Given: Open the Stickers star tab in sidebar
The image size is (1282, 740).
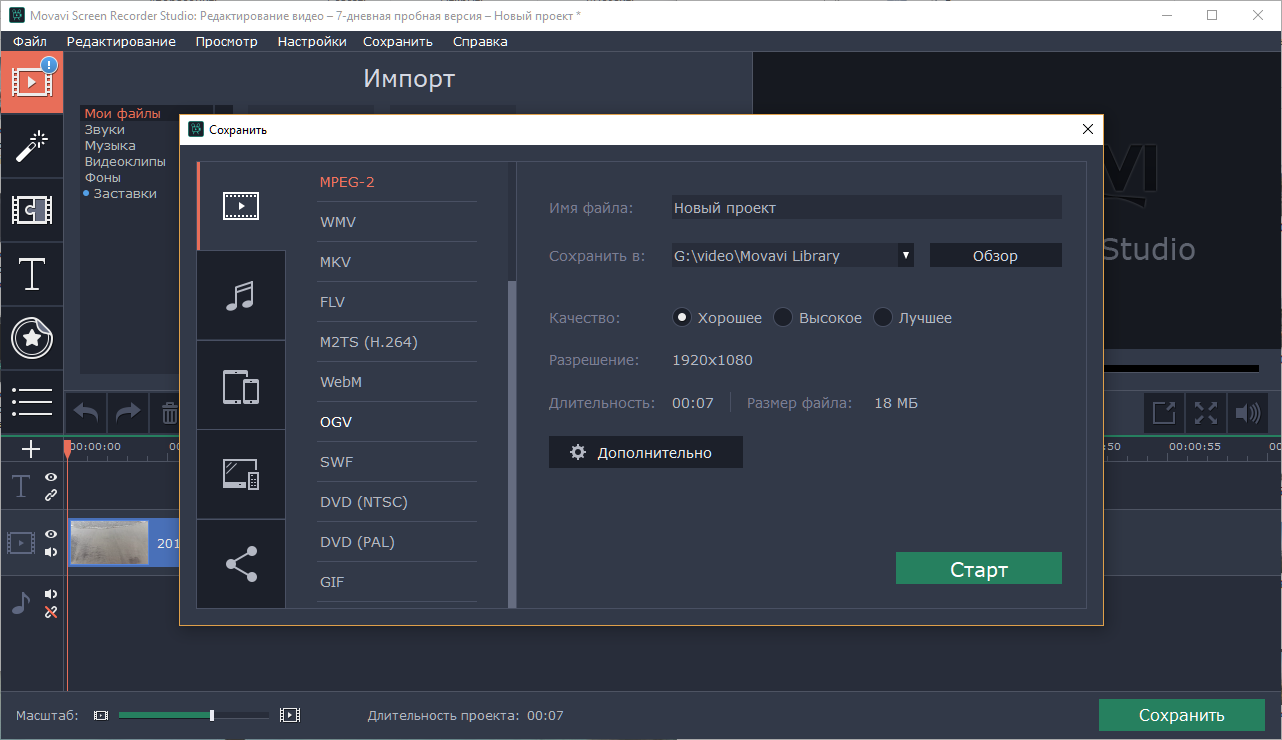Looking at the screenshot, I should click(x=33, y=338).
